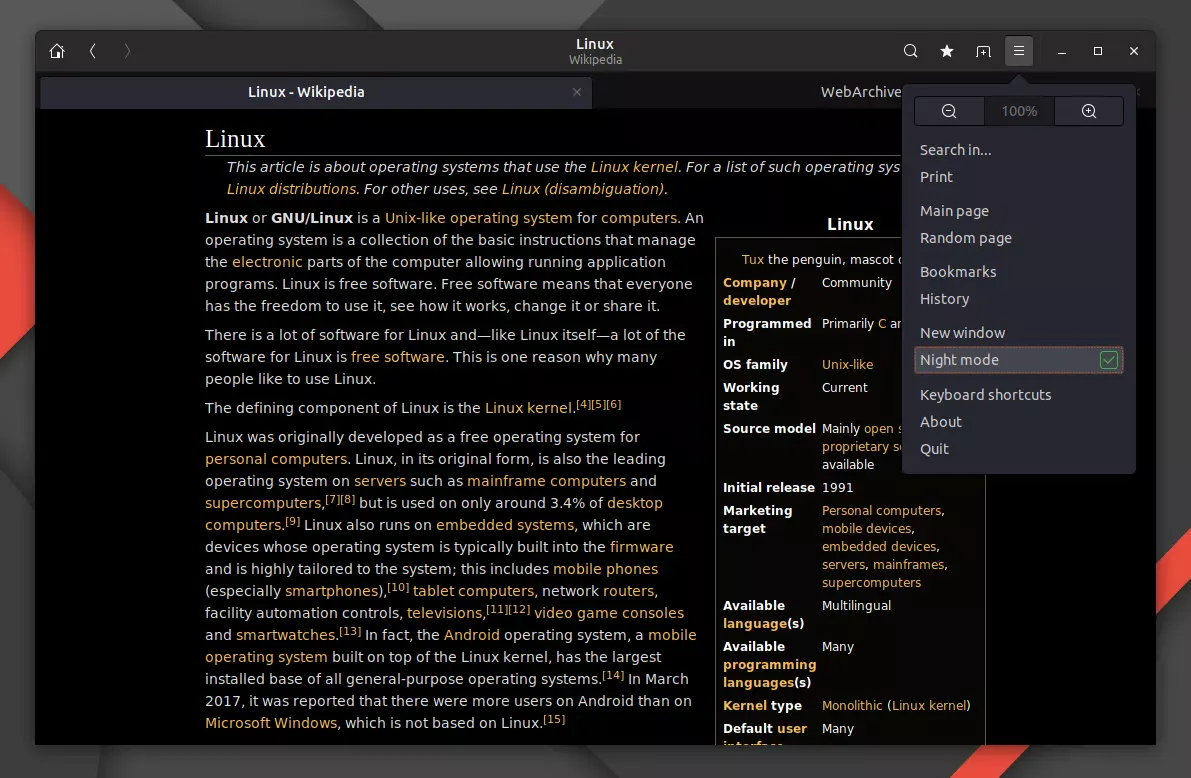Open the supercomputers link under Marketing target
1191x778 pixels.
pyautogui.click(x=871, y=583)
